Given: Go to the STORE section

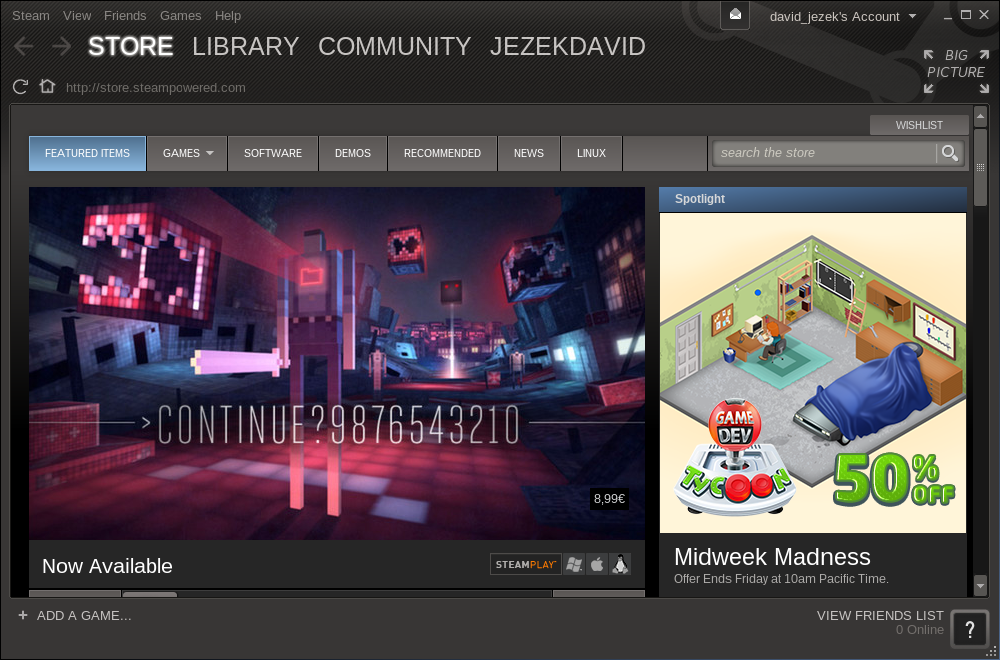Looking at the screenshot, I should click(x=131, y=47).
